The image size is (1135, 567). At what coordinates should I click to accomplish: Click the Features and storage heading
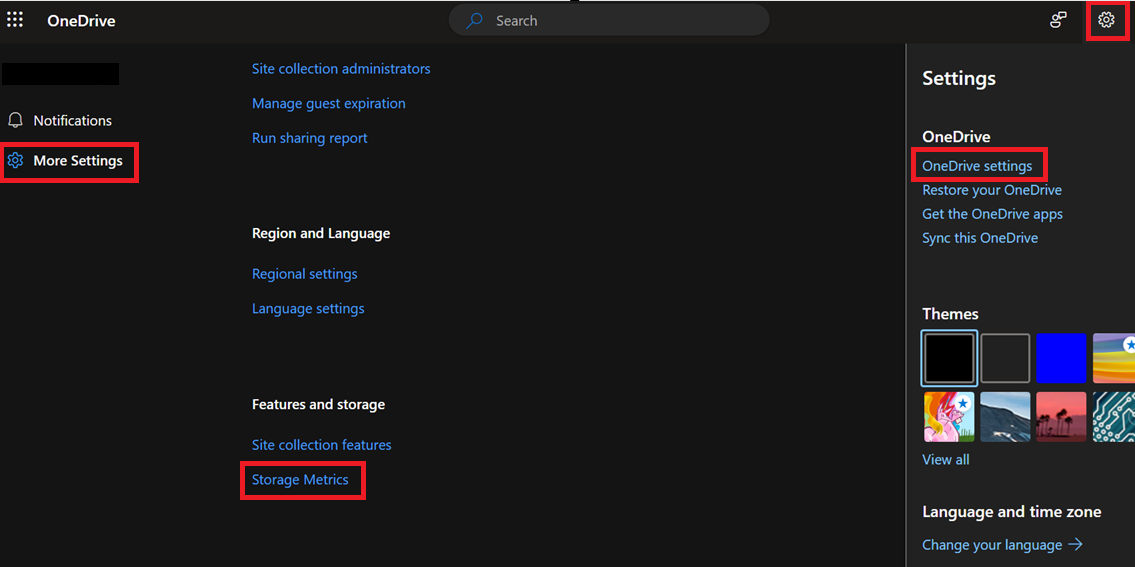tap(318, 404)
